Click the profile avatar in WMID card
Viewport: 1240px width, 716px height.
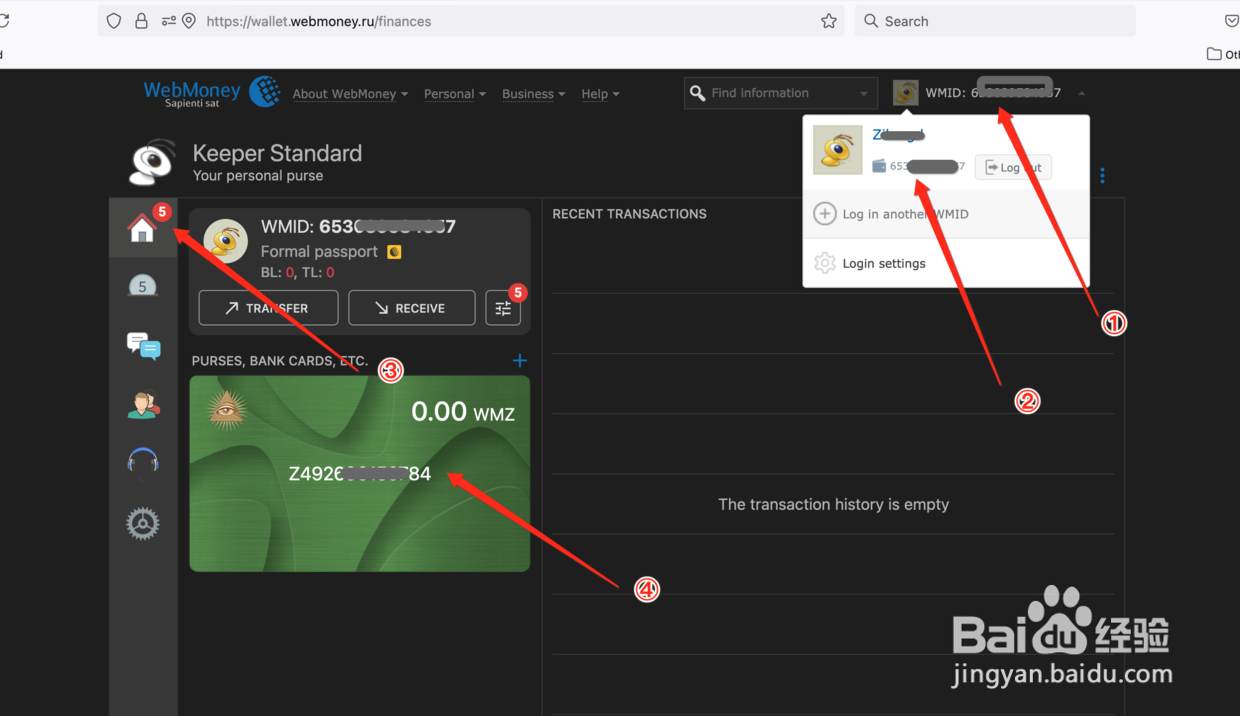pos(226,241)
